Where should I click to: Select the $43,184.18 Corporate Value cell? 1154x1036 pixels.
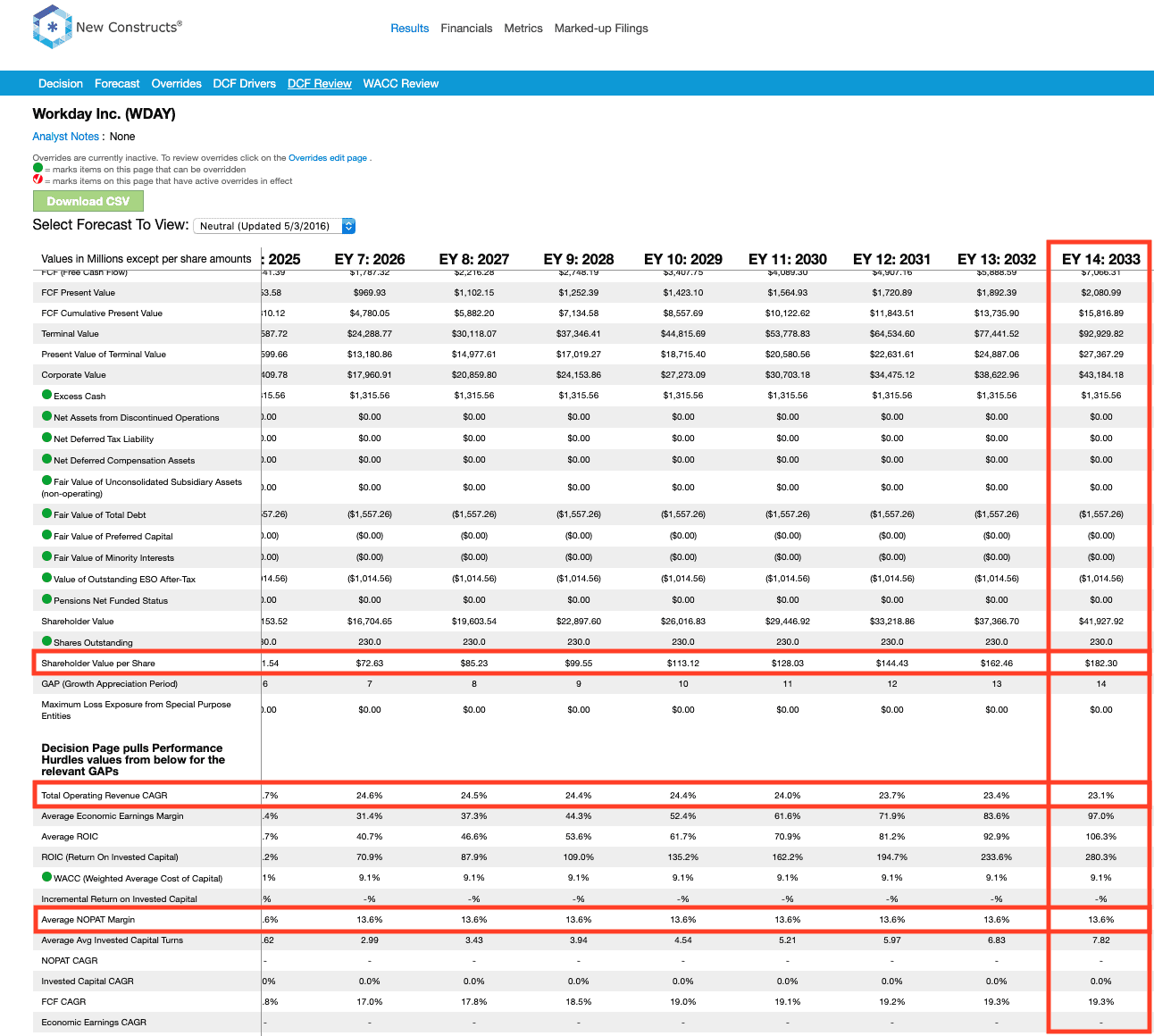coord(1101,375)
